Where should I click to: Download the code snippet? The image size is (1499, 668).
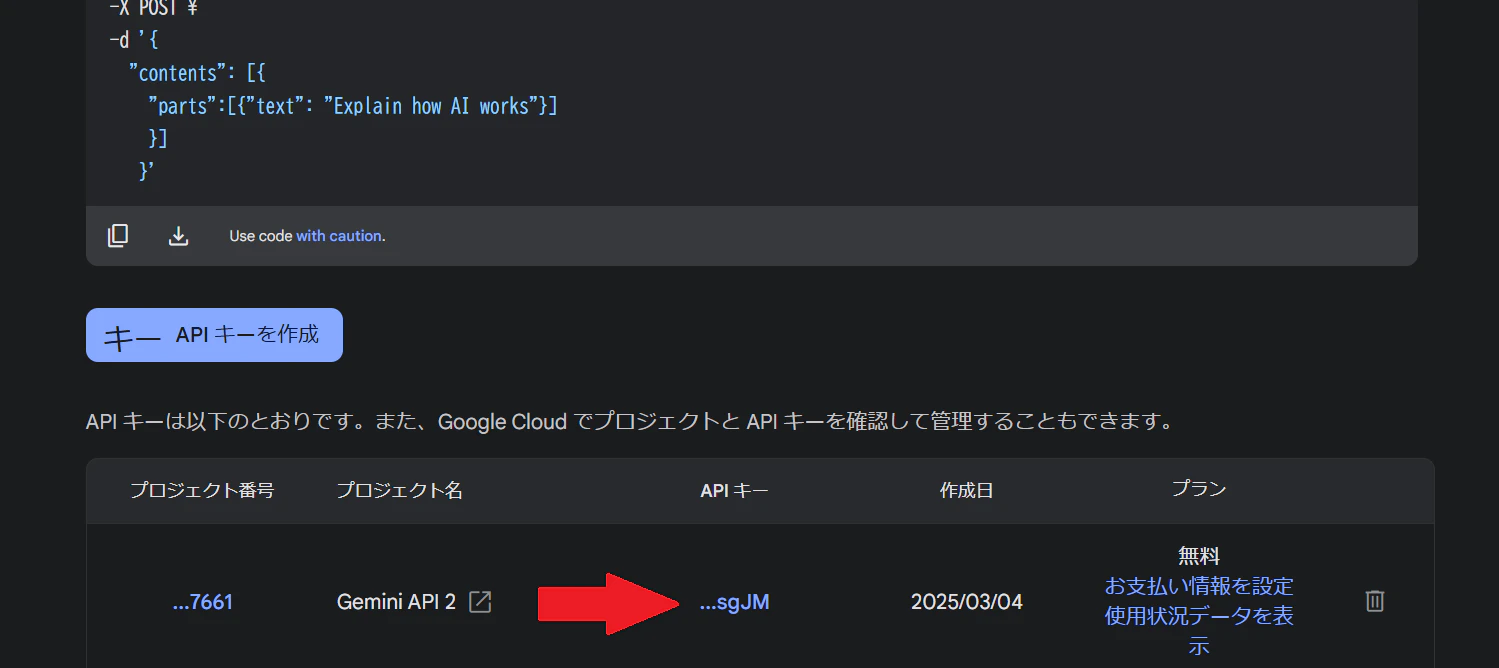[x=178, y=236]
